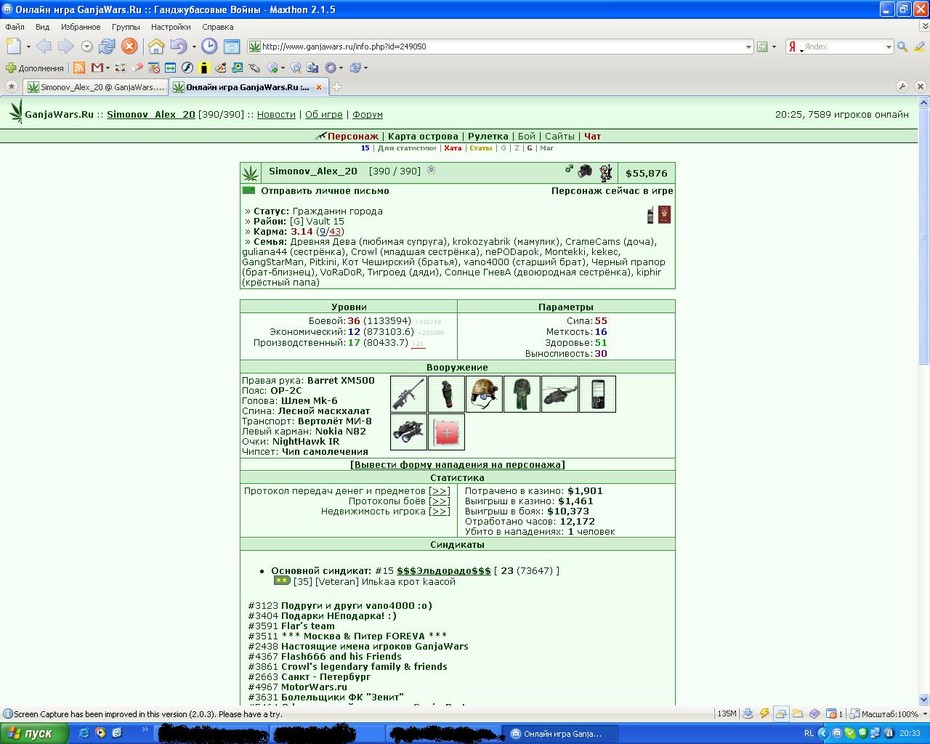Click the download manager status bar icon
Viewport: 930px width, 744px height.
pos(748,714)
